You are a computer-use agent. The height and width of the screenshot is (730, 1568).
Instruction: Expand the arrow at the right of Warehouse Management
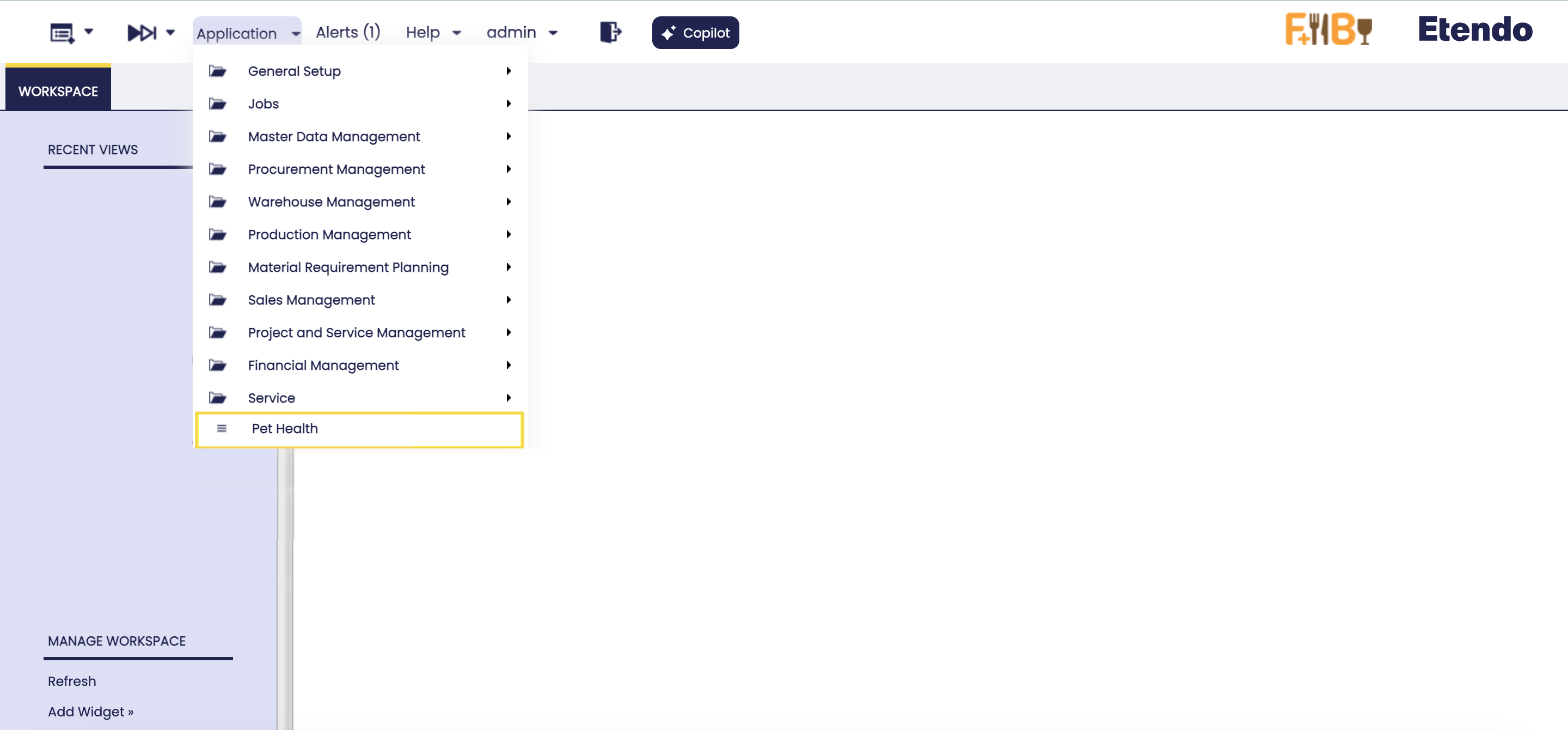pos(509,202)
